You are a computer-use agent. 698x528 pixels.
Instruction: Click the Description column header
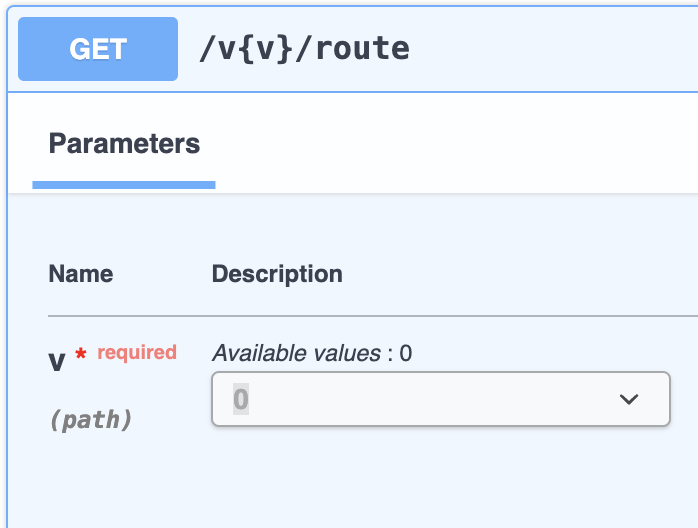277,273
